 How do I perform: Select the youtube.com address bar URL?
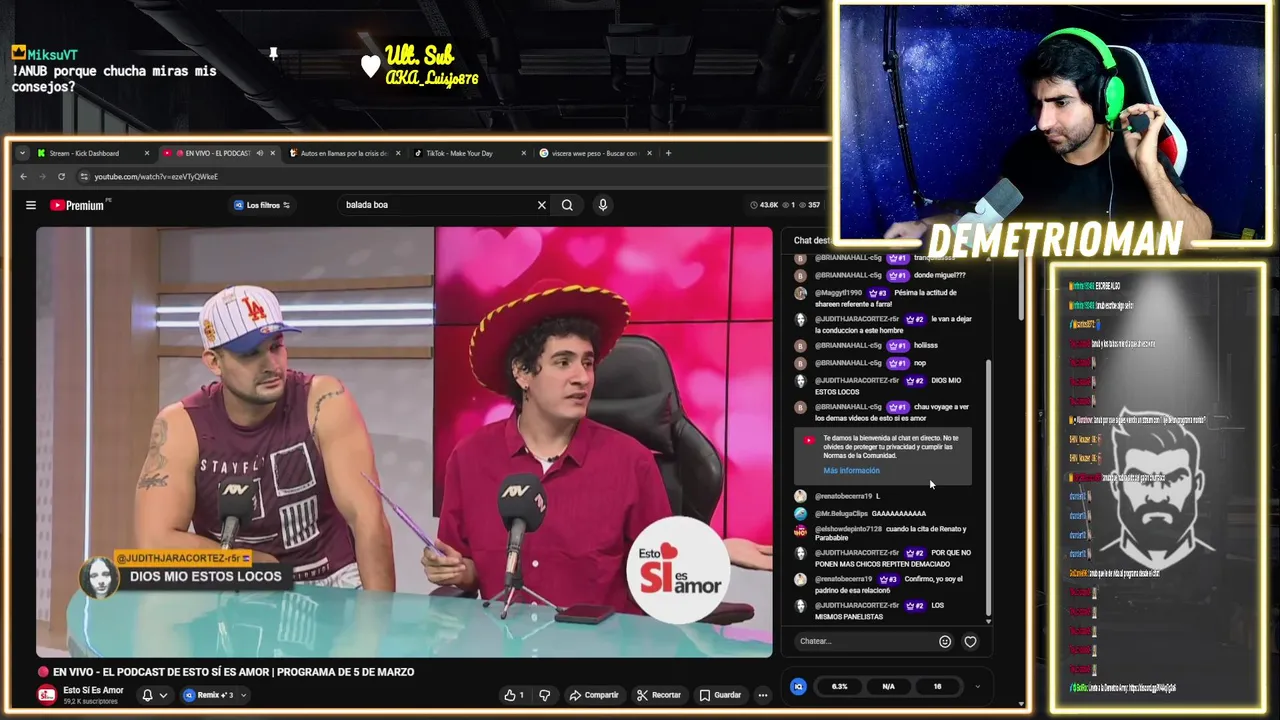pyautogui.click(x=156, y=177)
